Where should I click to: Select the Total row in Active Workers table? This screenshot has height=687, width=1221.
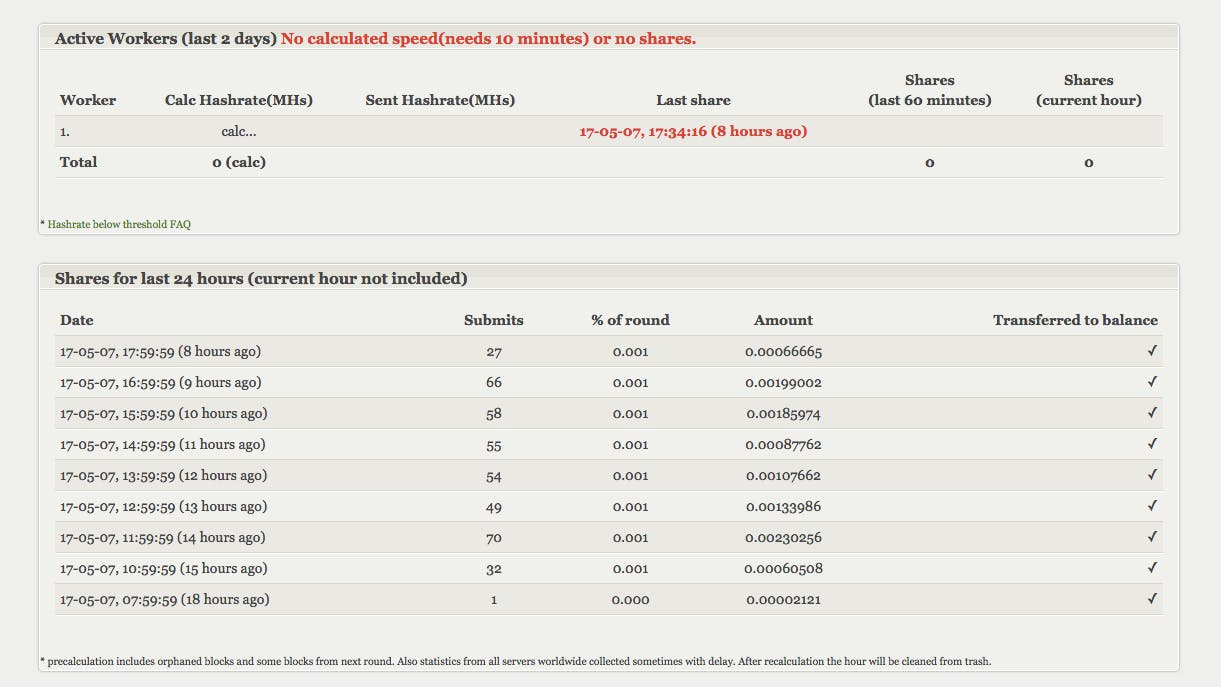[x=79, y=162]
